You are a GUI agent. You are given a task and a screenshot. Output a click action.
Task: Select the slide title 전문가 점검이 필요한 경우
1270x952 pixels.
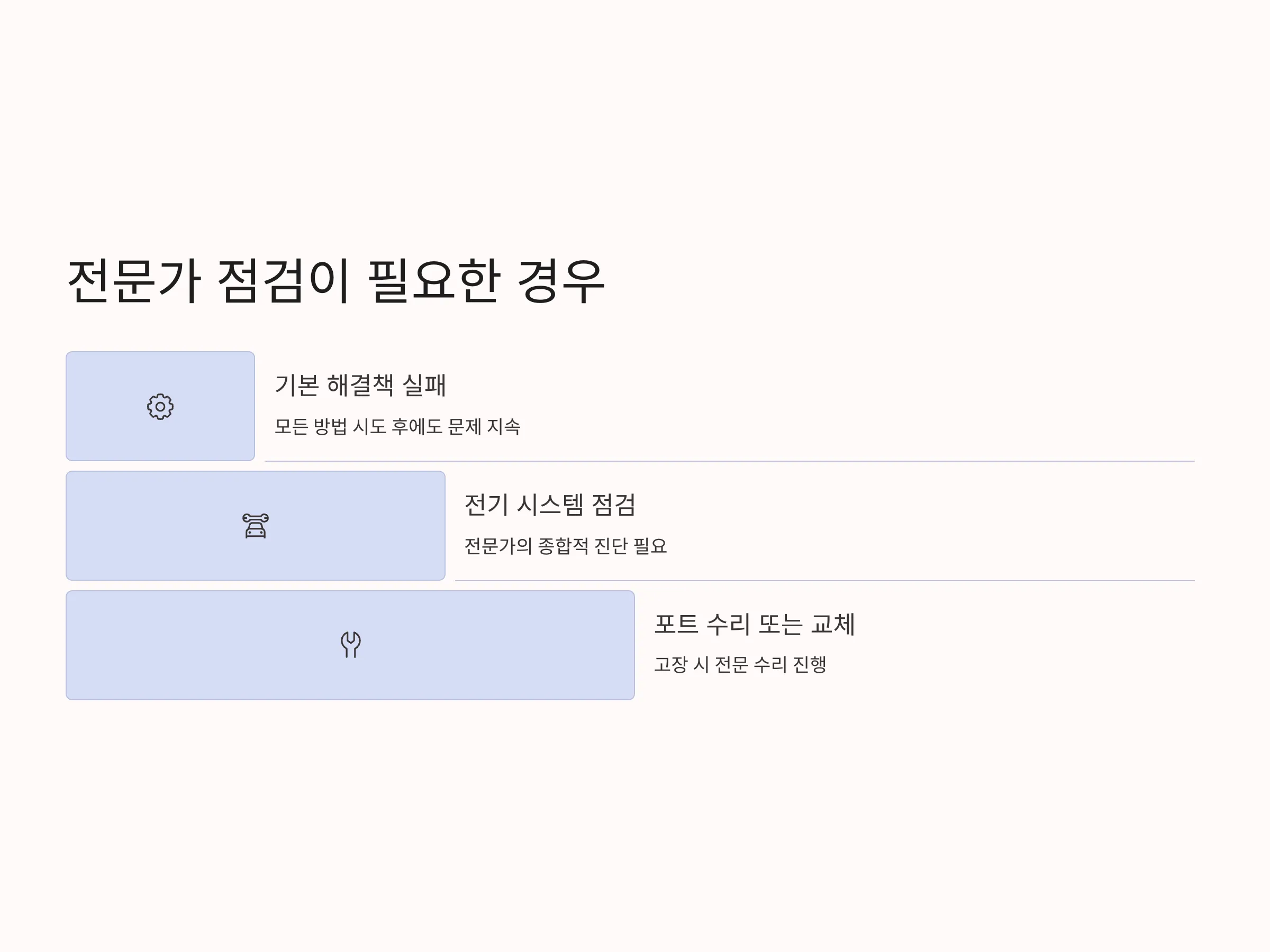coord(337,281)
